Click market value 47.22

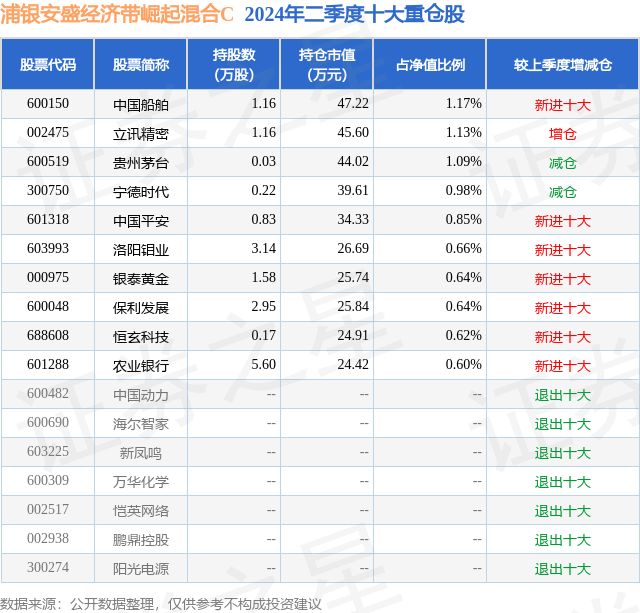point(353,104)
